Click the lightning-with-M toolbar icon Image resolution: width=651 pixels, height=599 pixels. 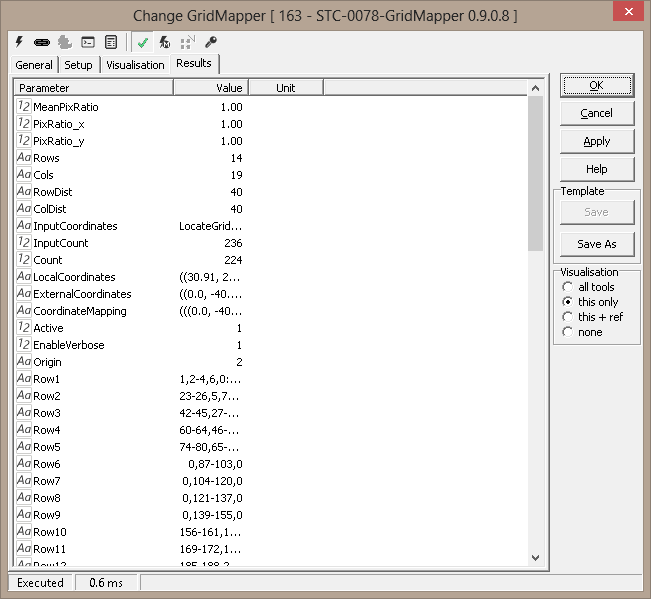click(165, 42)
